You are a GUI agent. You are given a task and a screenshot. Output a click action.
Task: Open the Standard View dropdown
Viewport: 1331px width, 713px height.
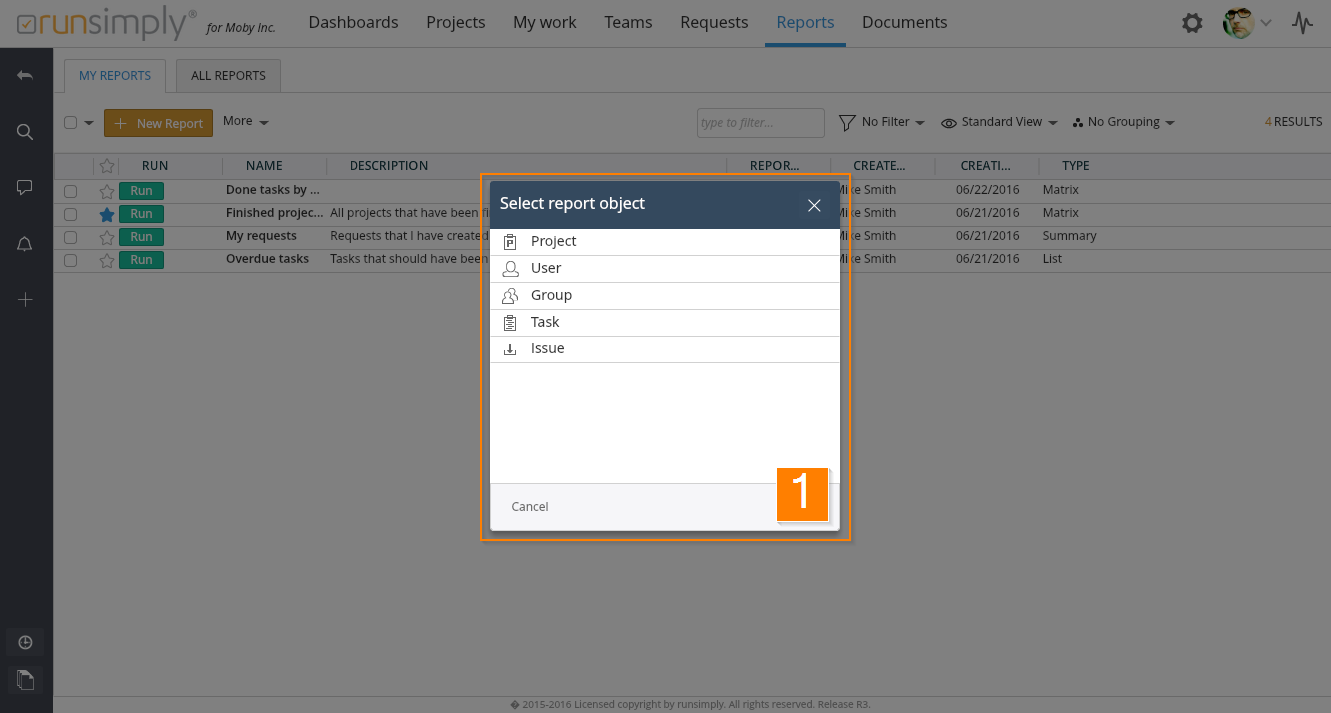(x=999, y=122)
